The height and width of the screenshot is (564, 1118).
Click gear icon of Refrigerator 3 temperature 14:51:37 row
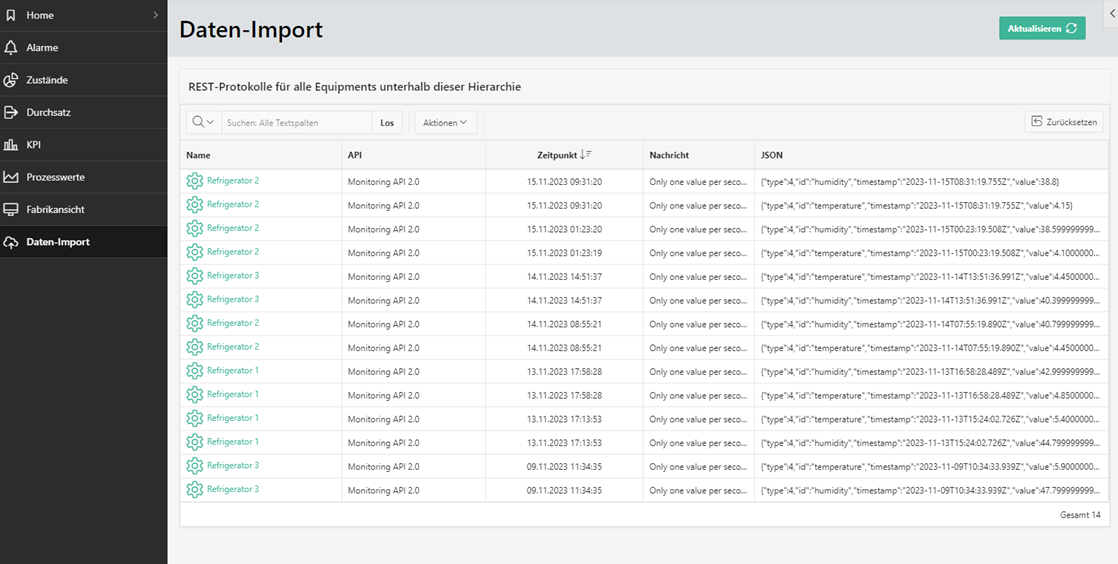(195, 276)
